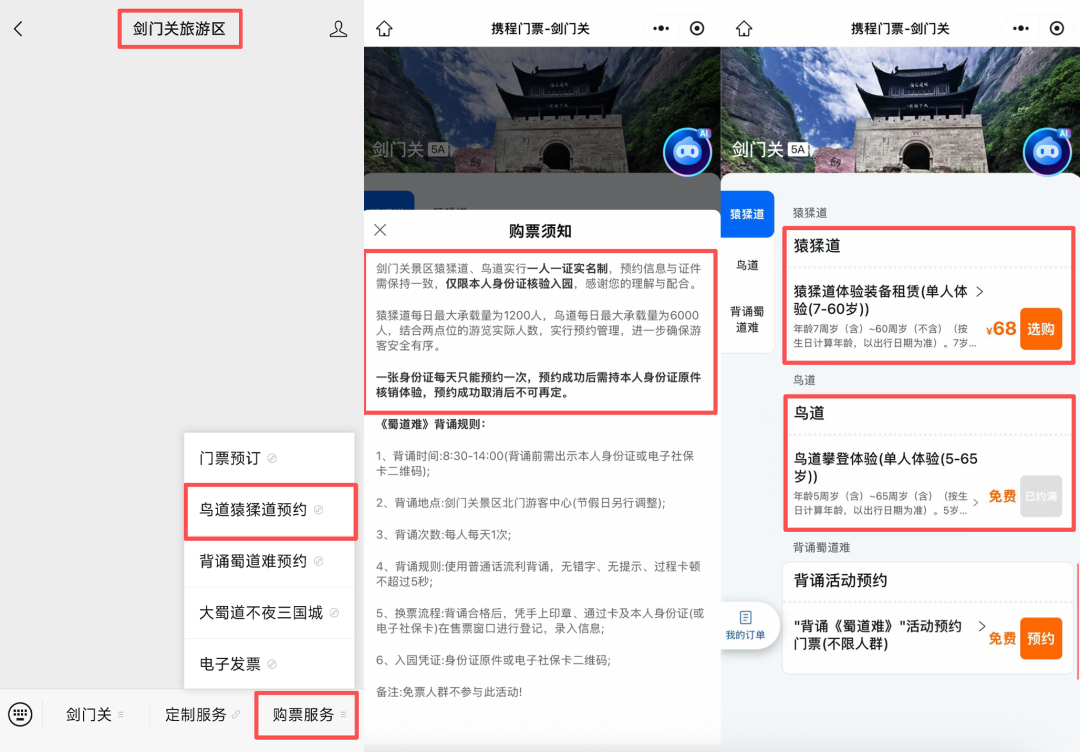Screen dimensions: 1080x752
Task: Click the disabled 已约满 button for 鸟道
Action: click(x=1041, y=496)
